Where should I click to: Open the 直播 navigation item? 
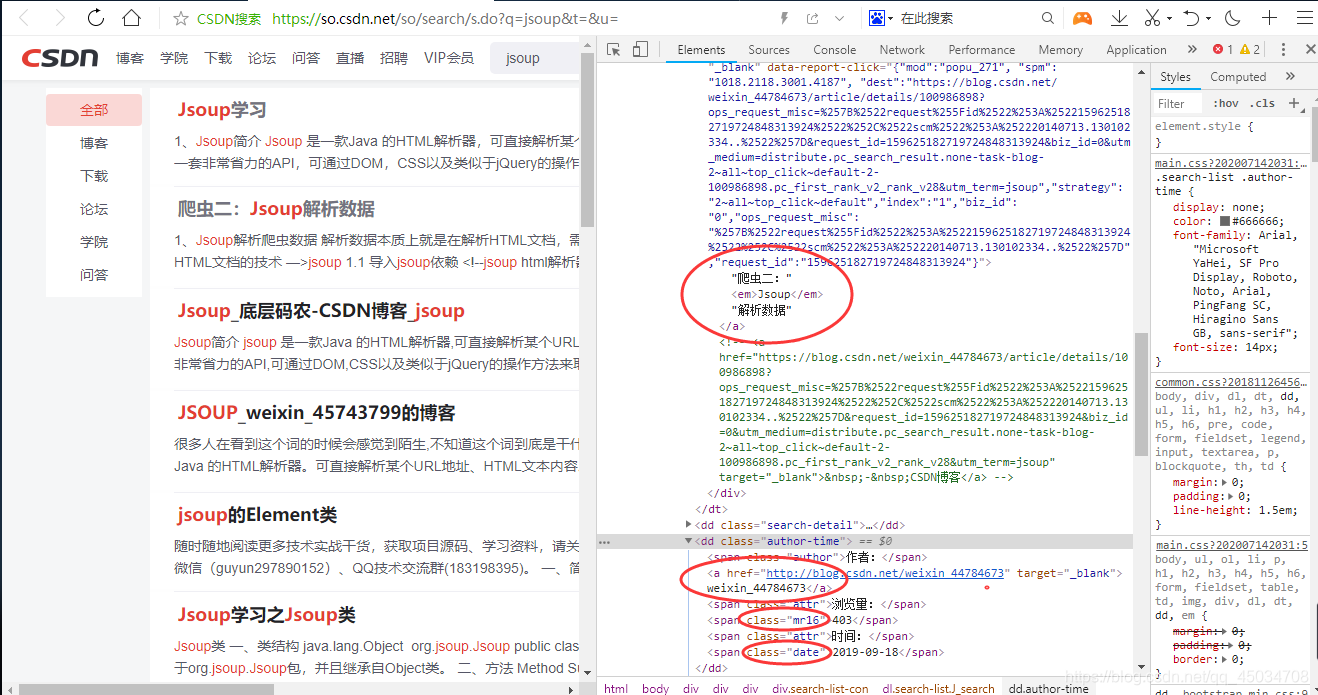350,58
